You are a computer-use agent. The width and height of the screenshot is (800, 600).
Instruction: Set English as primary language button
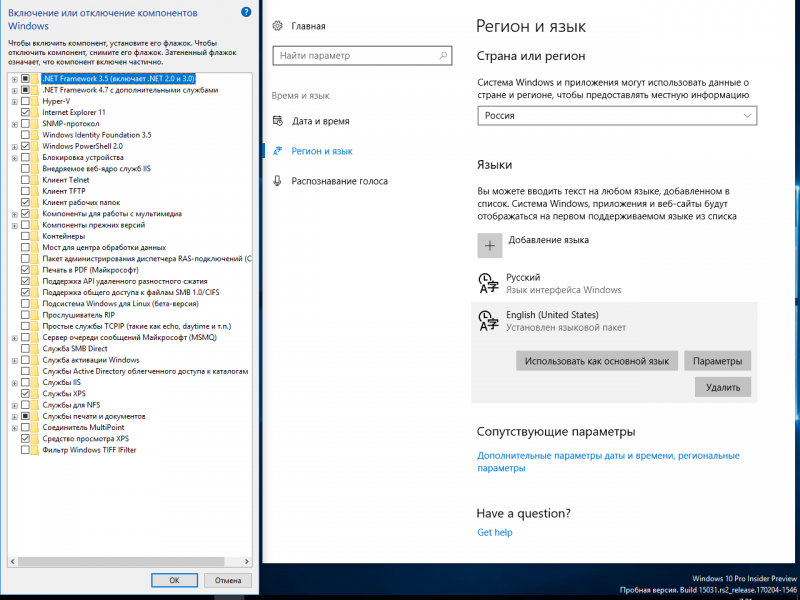tap(596, 361)
